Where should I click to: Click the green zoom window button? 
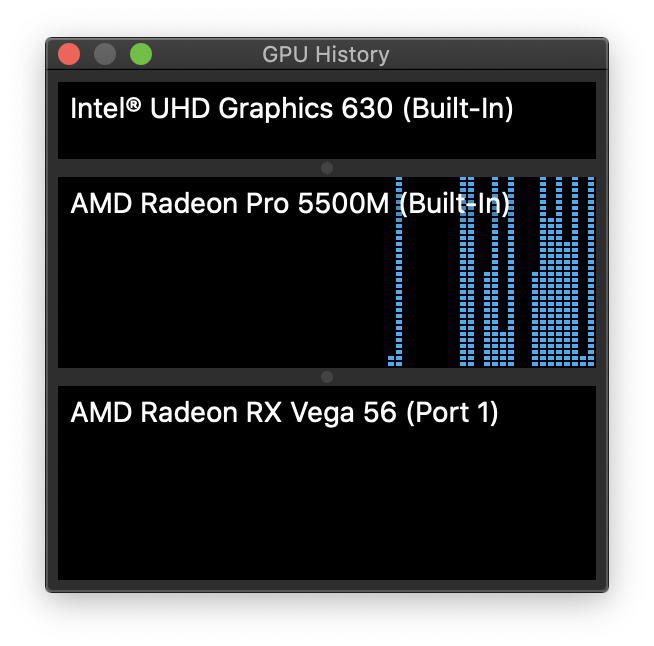click(141, 54)
